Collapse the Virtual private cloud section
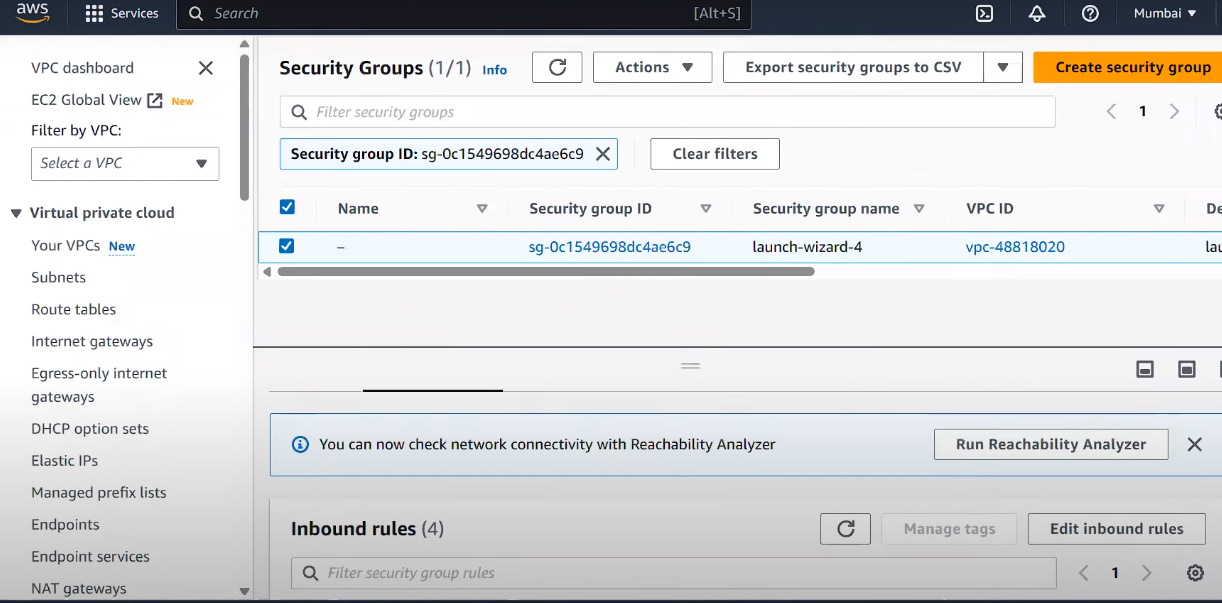 (16, 213)
